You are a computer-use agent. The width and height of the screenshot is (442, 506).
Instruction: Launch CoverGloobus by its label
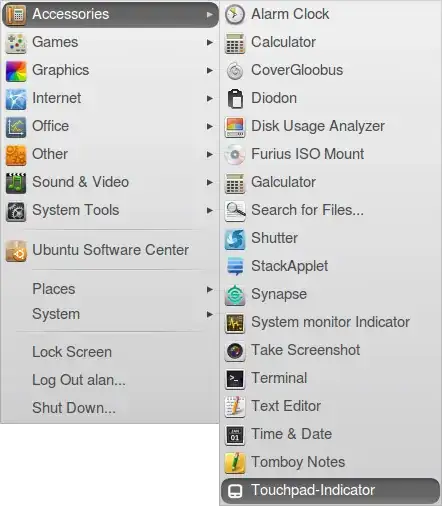click(297, 70)
